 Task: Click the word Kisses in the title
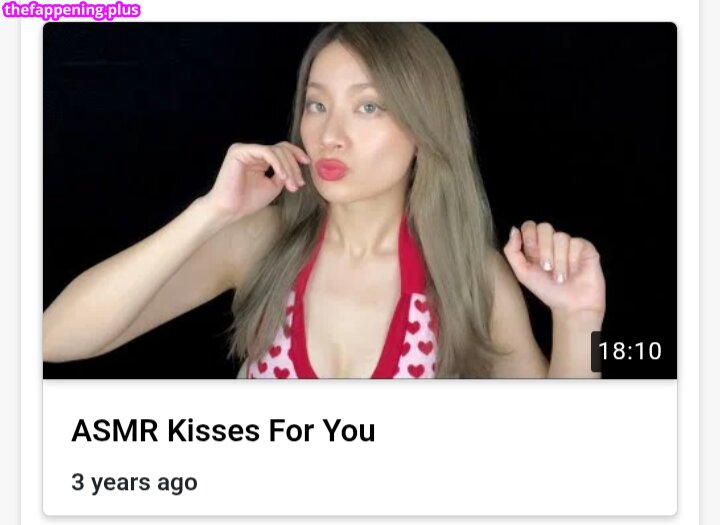pos(214,431)
